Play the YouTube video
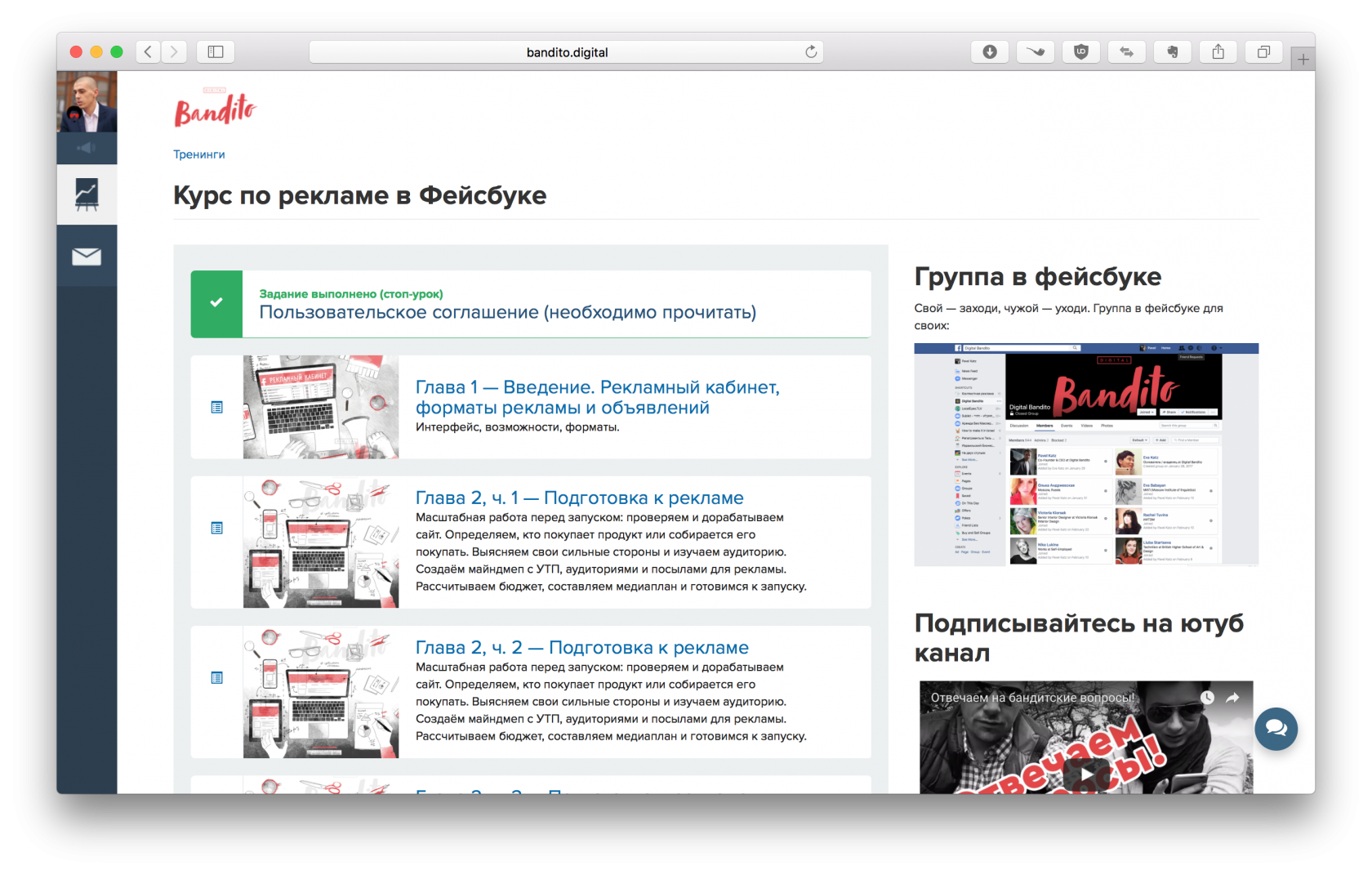The width and height of the screenshot is (1372, 875). click(1086, 772)
